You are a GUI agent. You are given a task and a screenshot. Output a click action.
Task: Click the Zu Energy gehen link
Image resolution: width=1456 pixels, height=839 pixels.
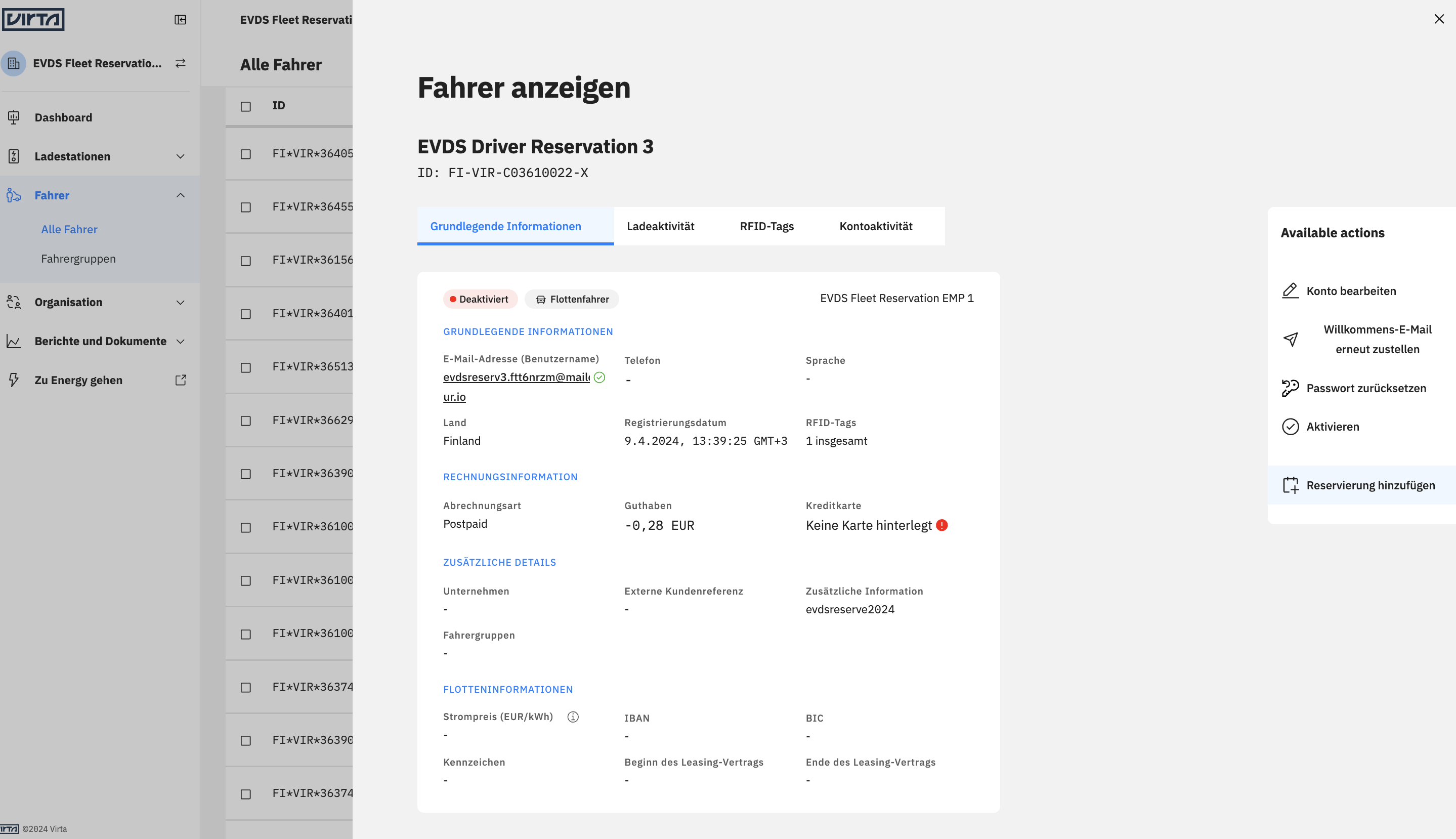tap(78, 381)
